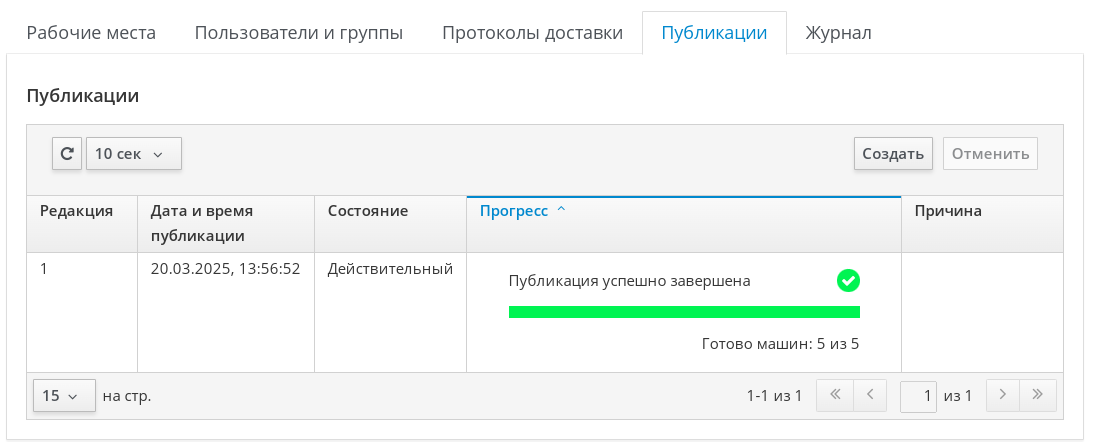Image resolution: width=1095 pixels, height=448 pixels.
Task: Click the refresh icon button
Action: [x=67, y=154]
